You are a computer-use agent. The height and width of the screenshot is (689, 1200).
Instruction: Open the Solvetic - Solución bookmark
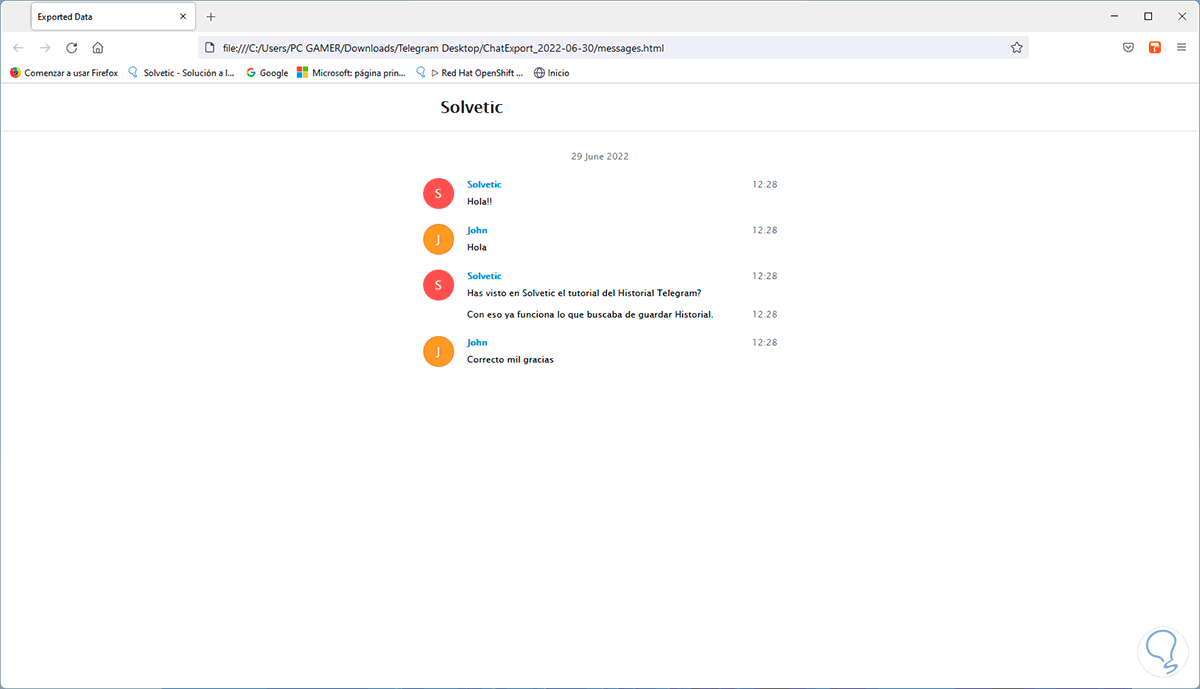click(182, 73)
